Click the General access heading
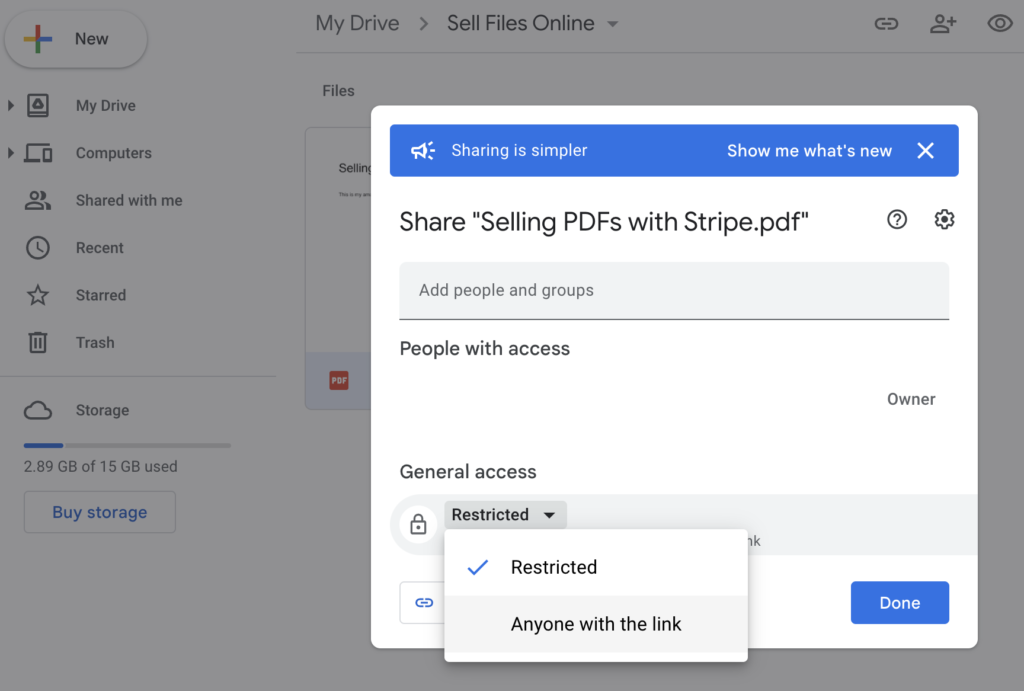Image resolution: width=1024 pixels, height=691 pixels. [x=468, y=472]
